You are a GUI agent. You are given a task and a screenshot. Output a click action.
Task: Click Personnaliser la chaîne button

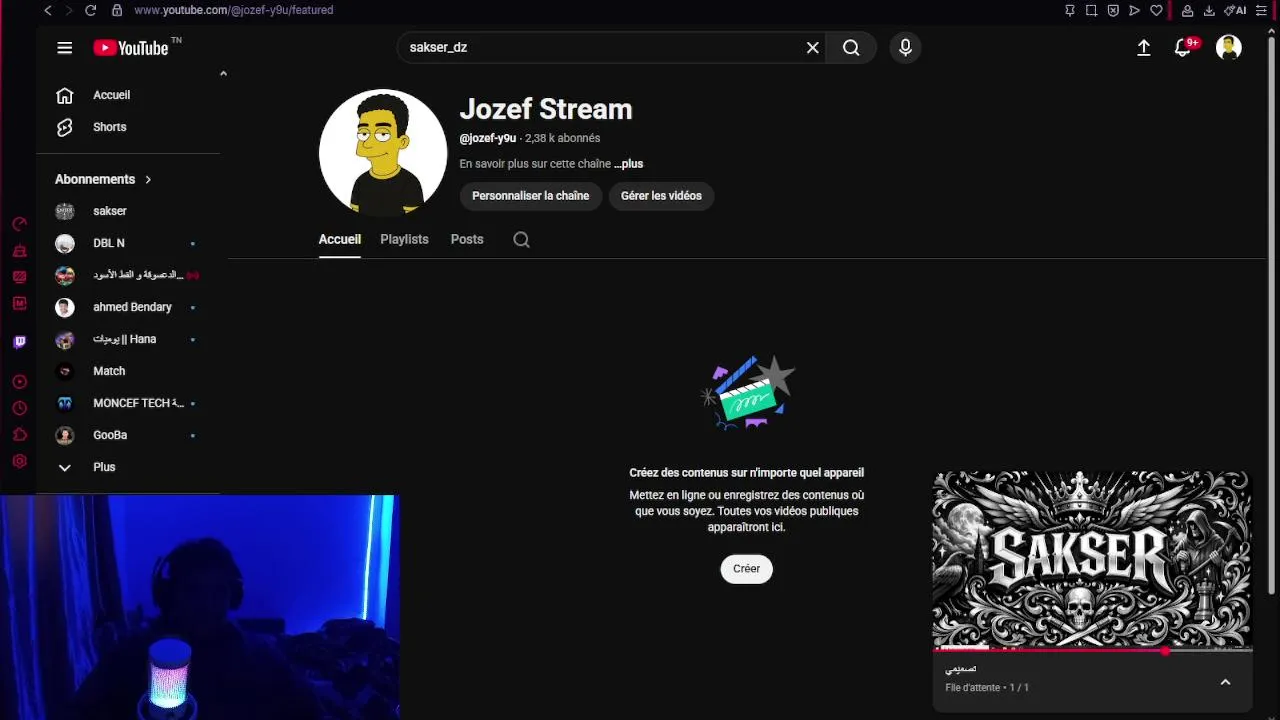tap(530, 196)
